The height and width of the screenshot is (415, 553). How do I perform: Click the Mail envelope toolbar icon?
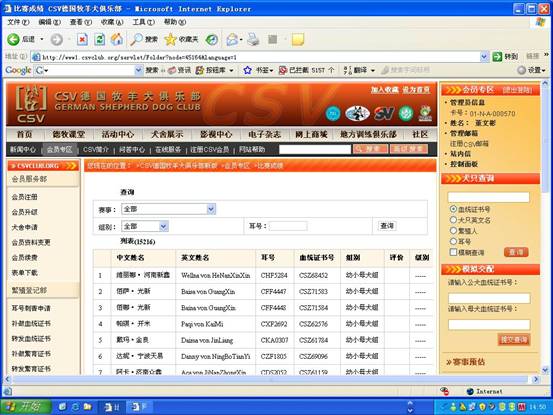232,39
